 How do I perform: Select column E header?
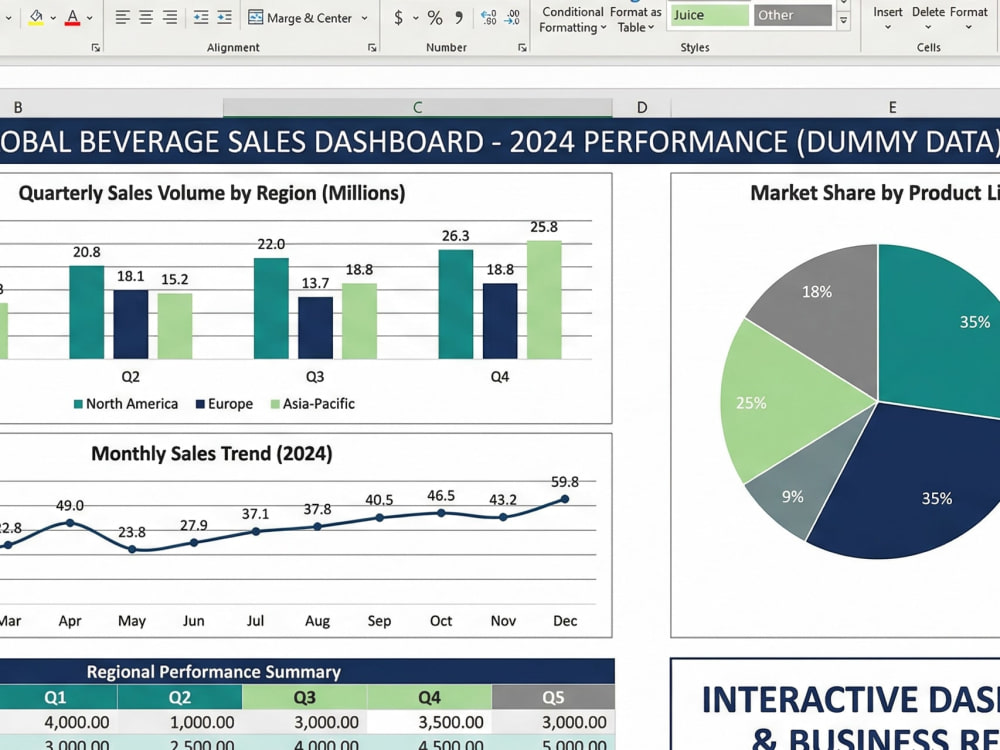[x=835, y=107]
